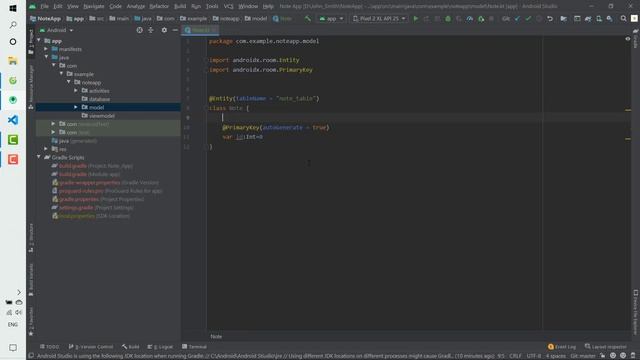
Task: Select the database package in tree
Action: point(99,99)
